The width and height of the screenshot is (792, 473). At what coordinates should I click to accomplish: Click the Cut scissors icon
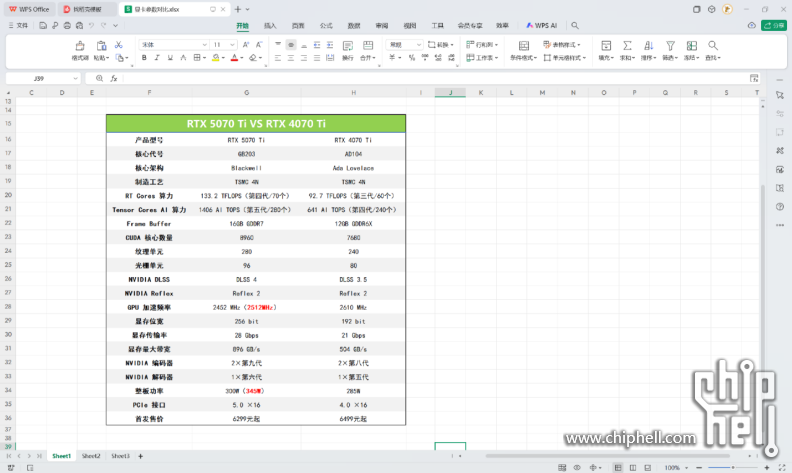click(119, 45)
